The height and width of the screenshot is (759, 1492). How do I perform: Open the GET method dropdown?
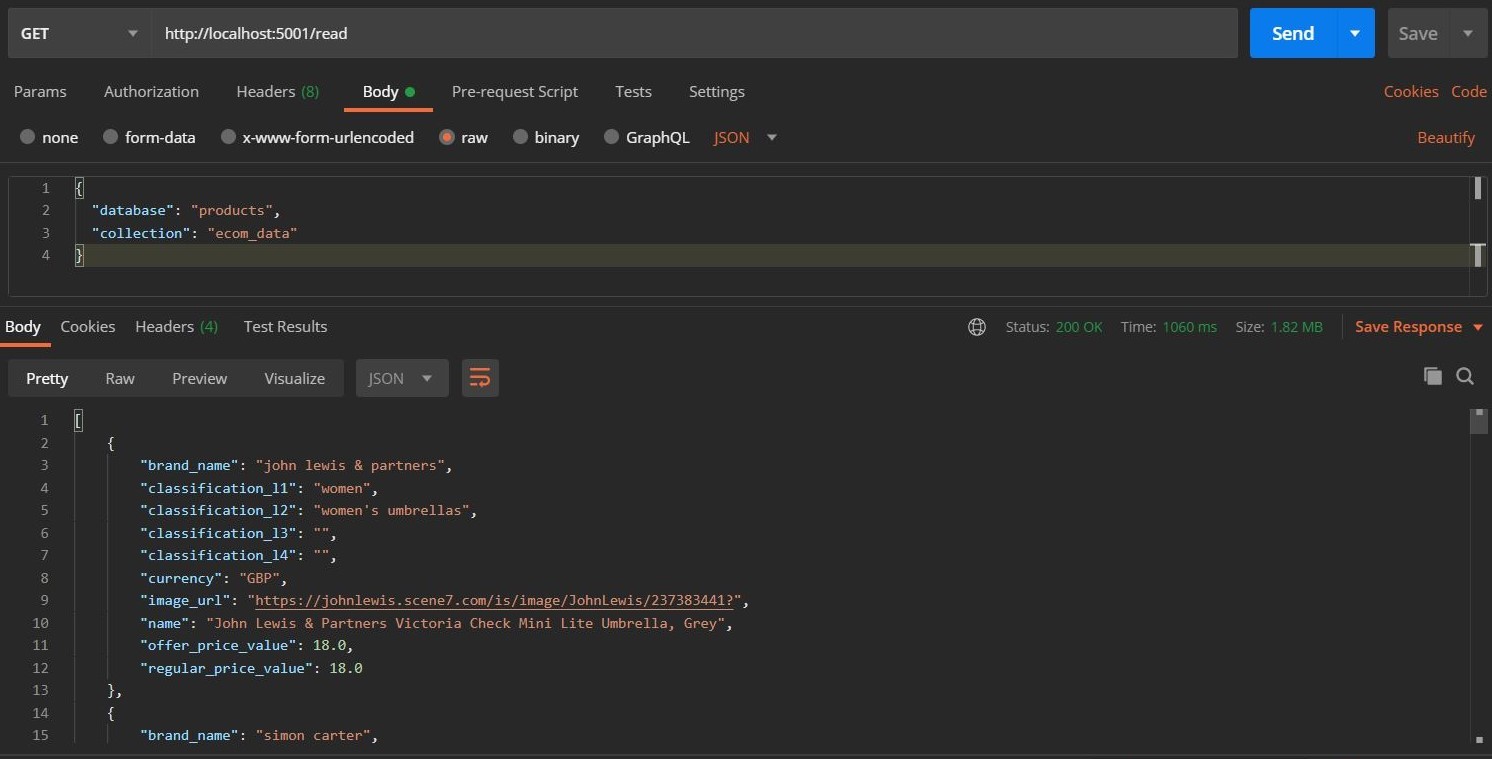(79, 33)
